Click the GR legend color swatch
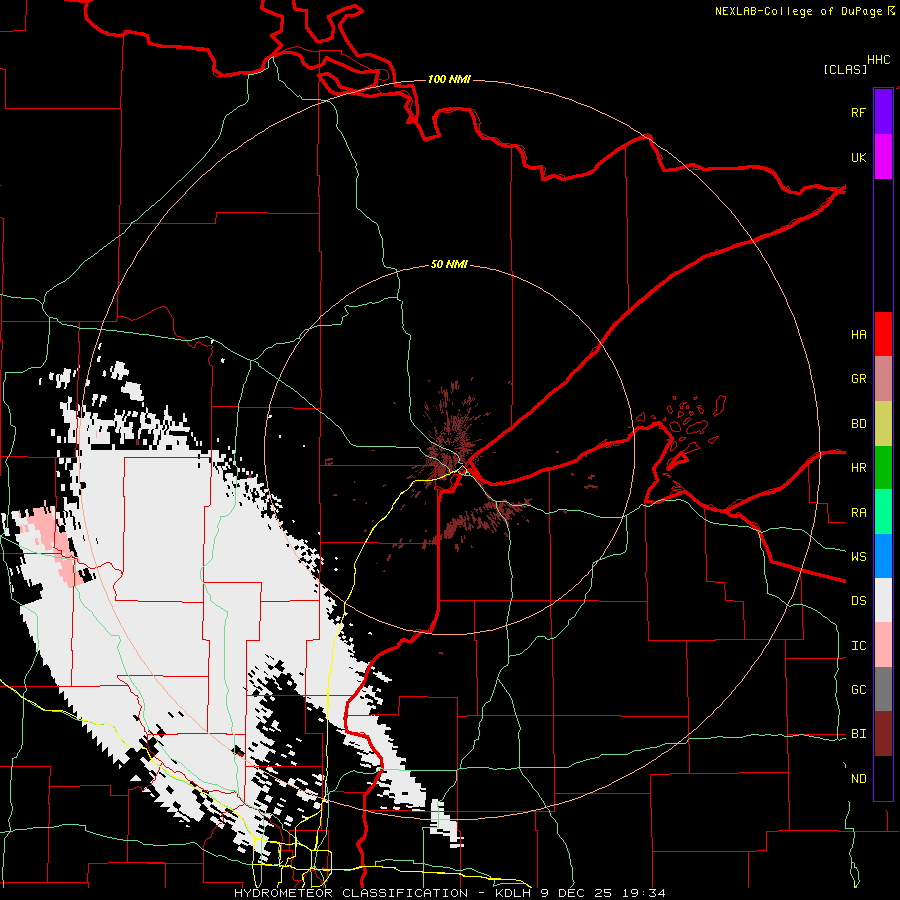Viewport: 900px width, 900px height. (883, 379)
